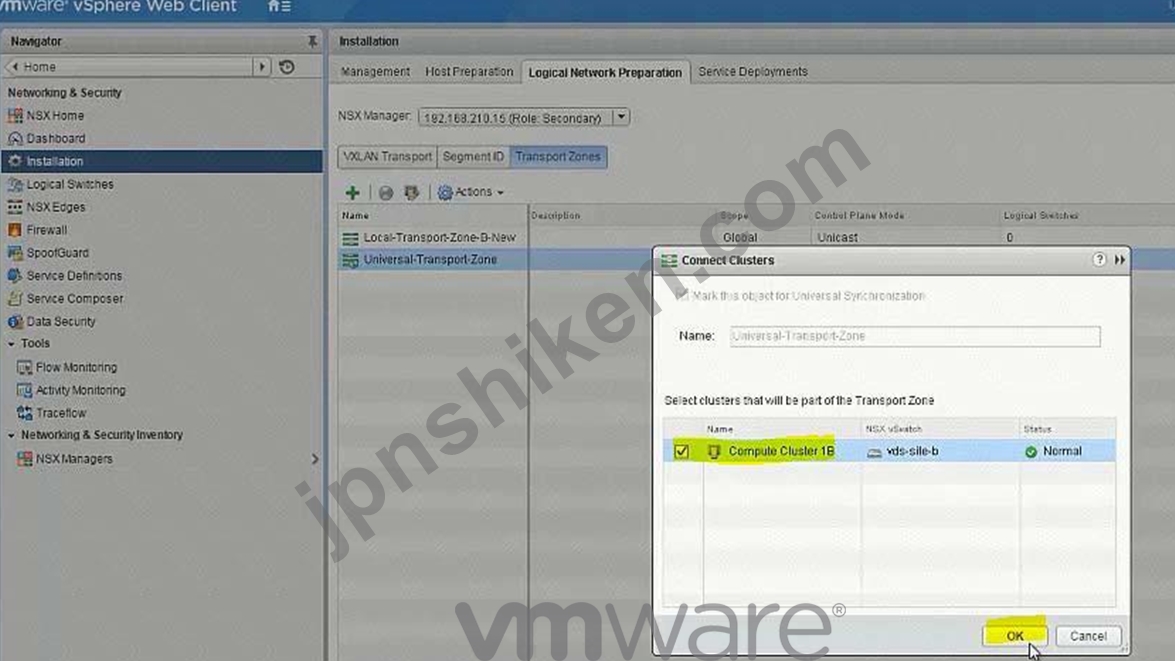
Task: Click the Installation gear icon
Action: coord(15,161)
